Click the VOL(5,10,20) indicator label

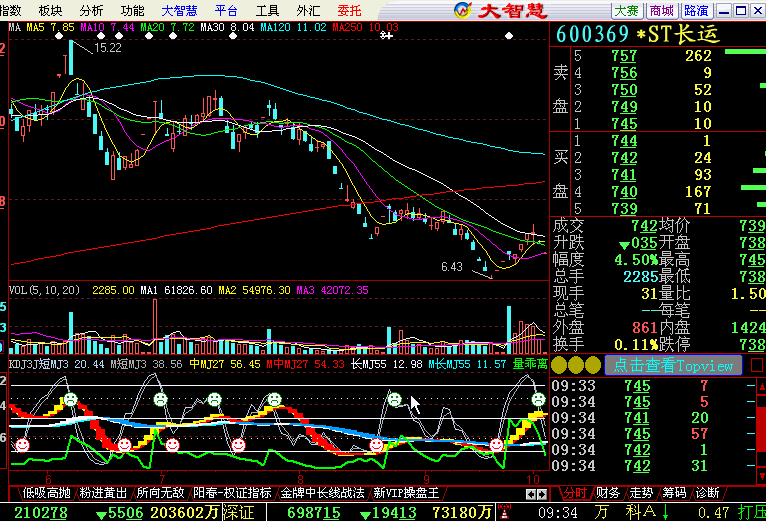(44, 290)
